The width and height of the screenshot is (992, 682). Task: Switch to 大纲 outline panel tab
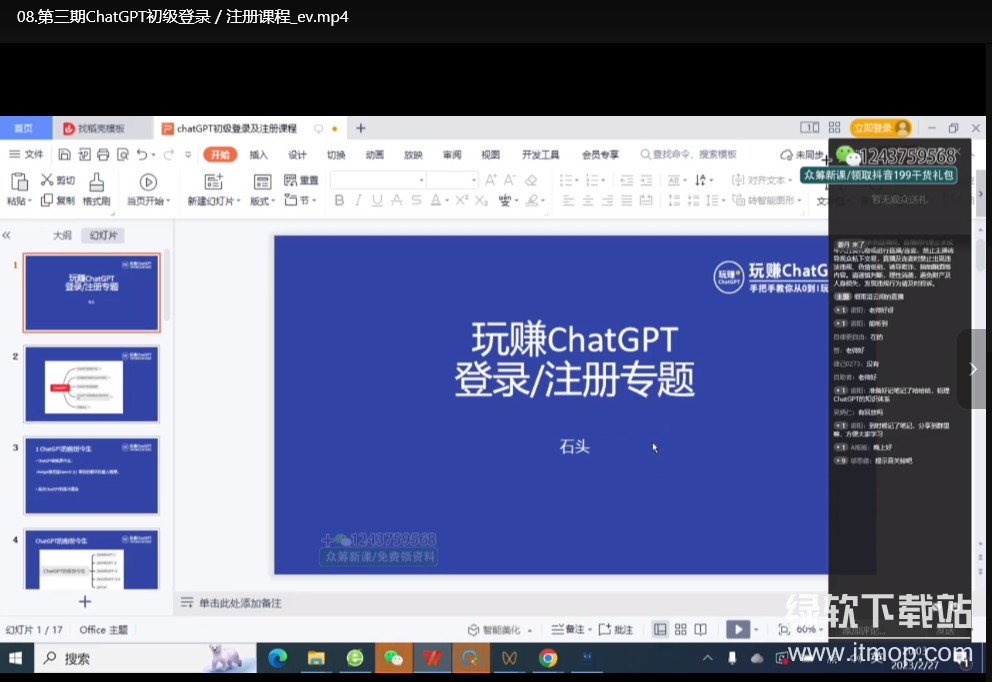click(62, 235)
